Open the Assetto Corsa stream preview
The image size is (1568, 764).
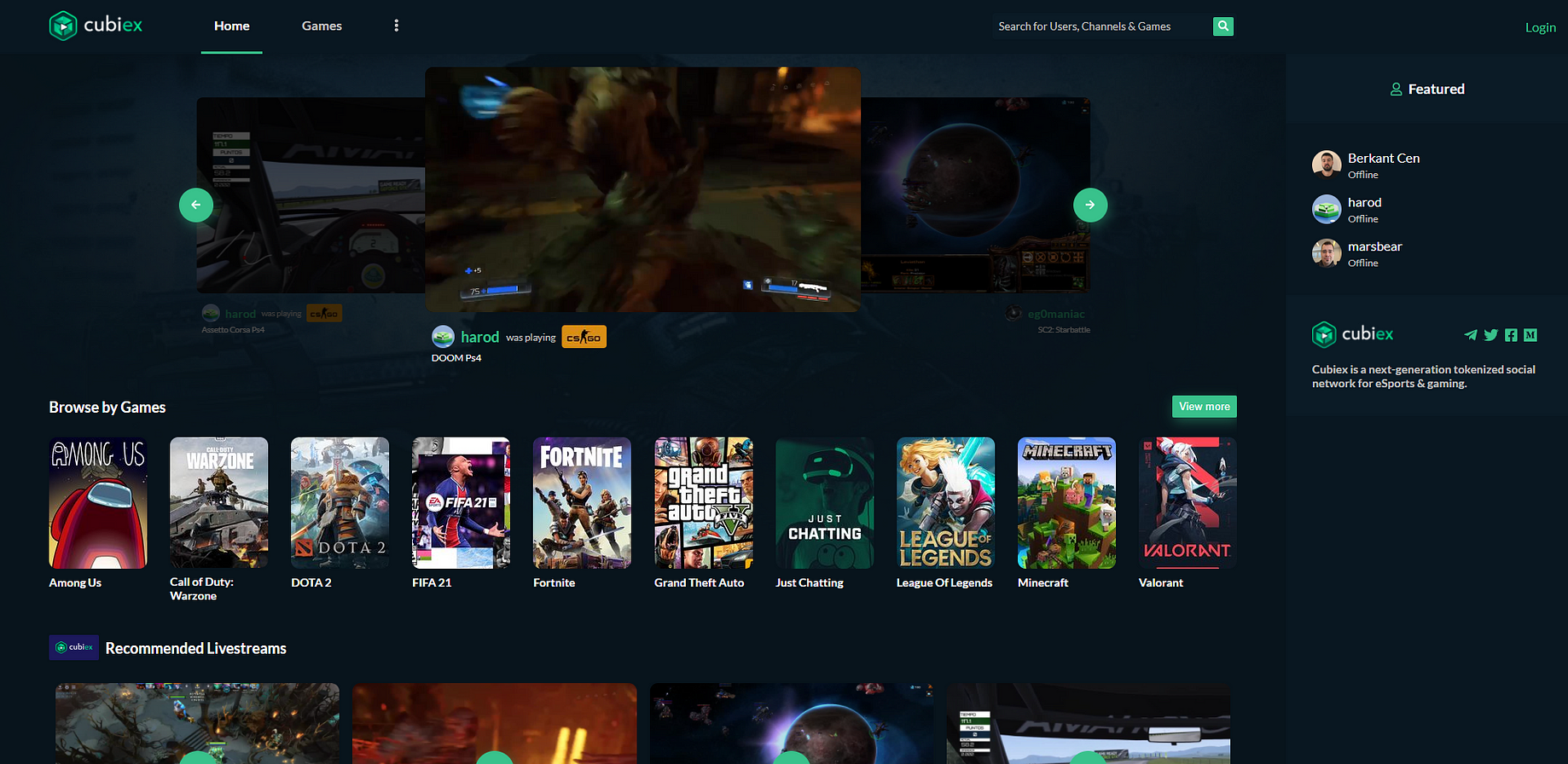pyautogui.click(x=311, y=195)
